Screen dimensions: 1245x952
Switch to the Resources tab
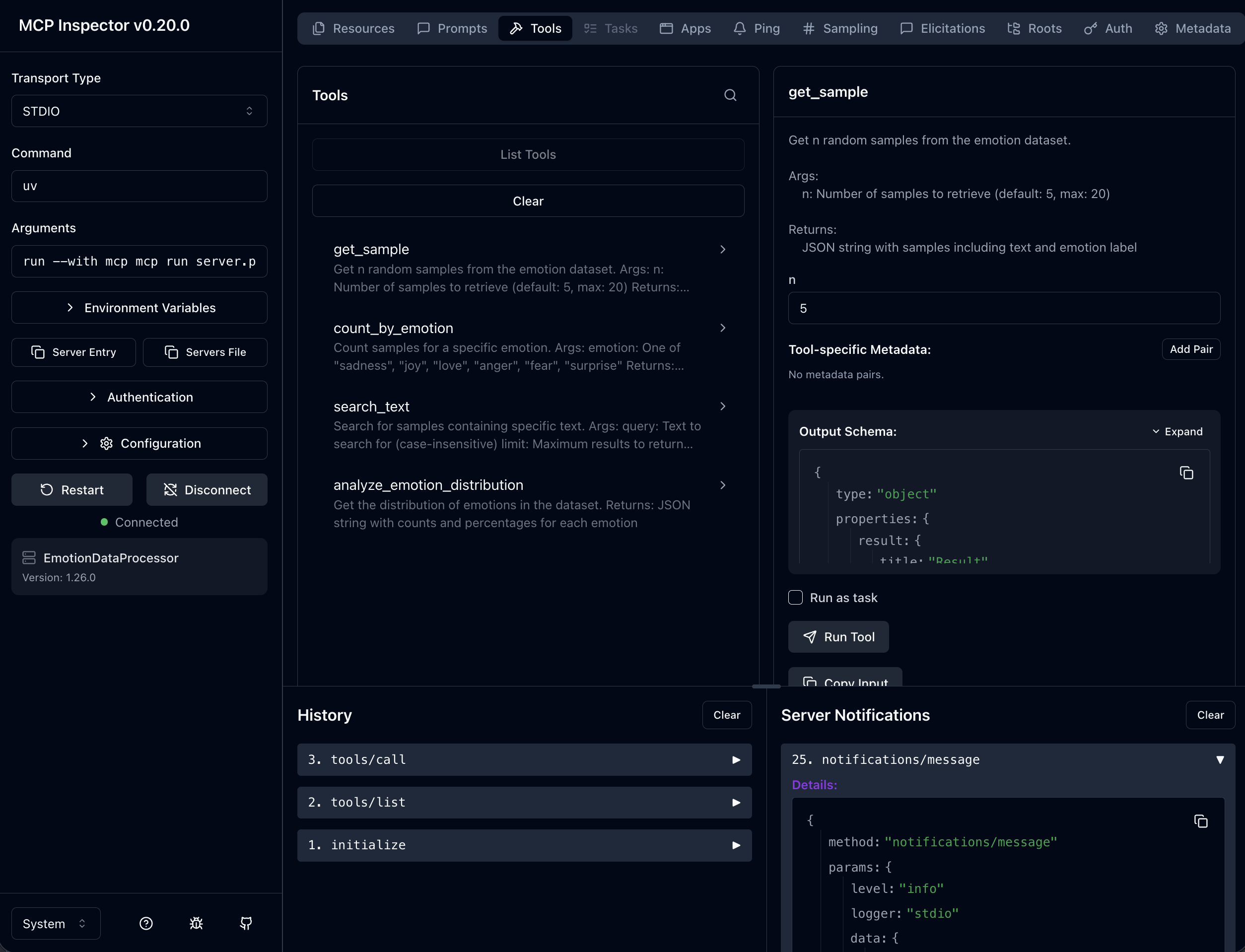tap(353, 28)
